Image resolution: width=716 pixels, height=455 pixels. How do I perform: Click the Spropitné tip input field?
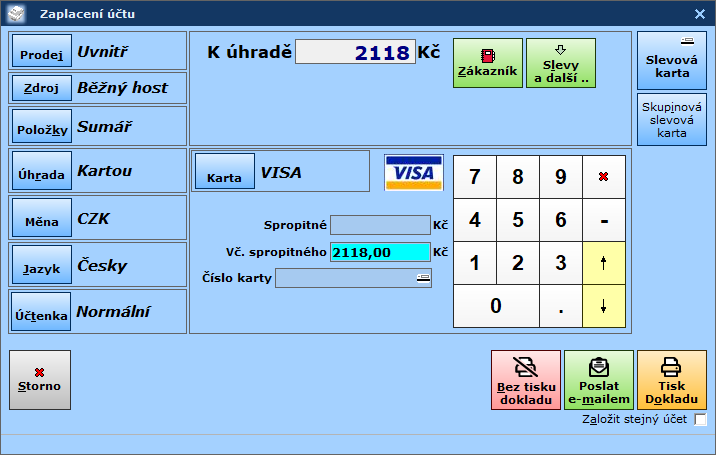point(380,225)
